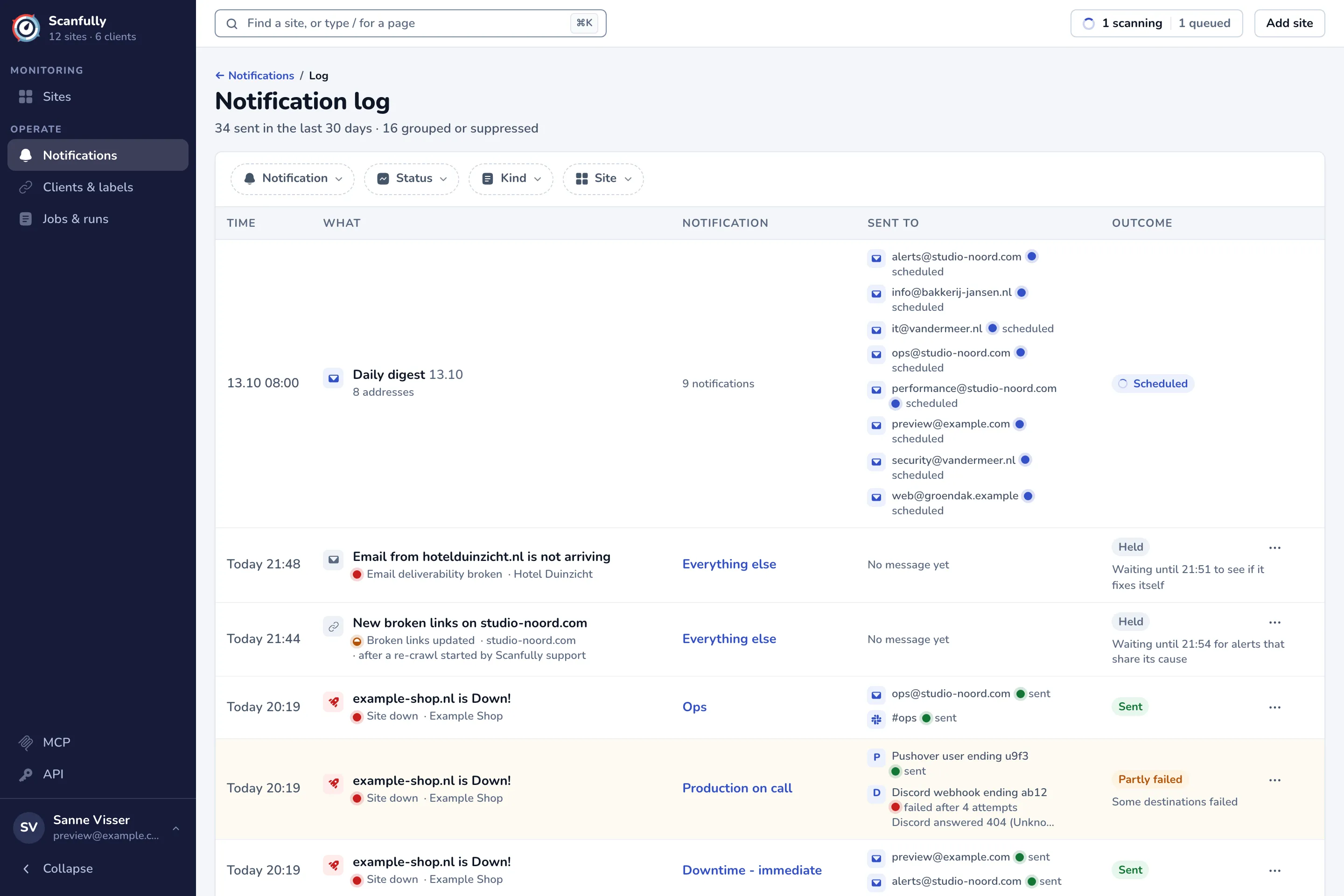Viewport: 1344px width, 896px height.
Task: Click the scanning spinner icon
Action: tap(1089, 23)
